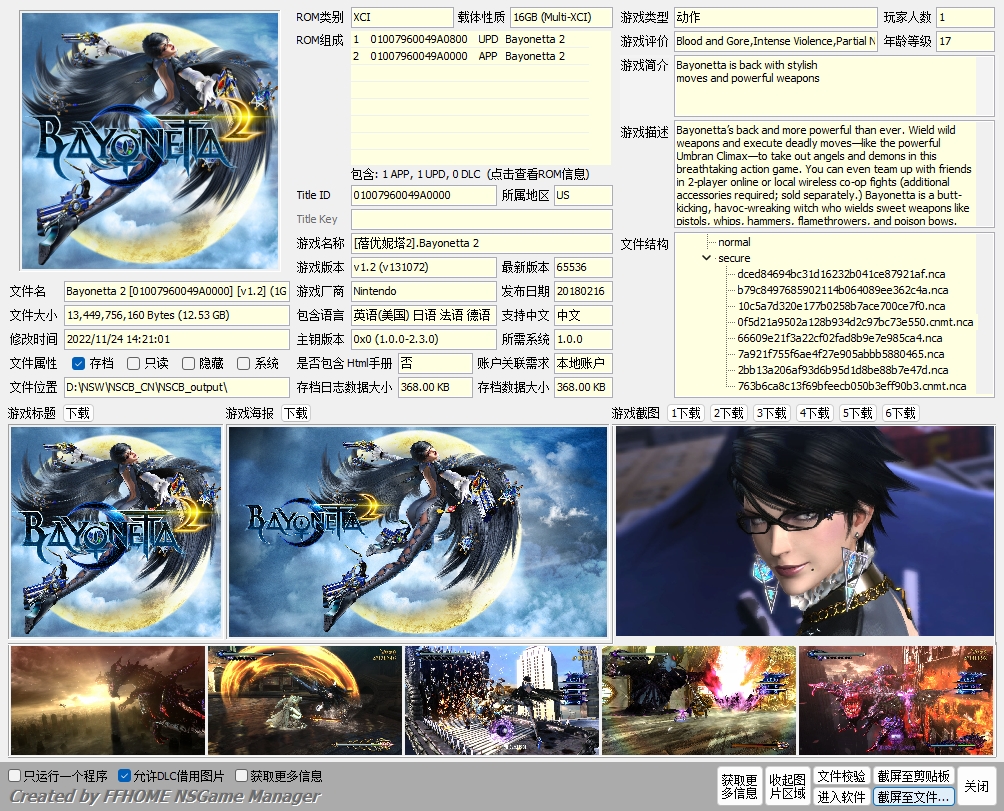Click the dragon sunset screenshot thumbnail
The image size is (1004, 811).
(x=107, y=700)
